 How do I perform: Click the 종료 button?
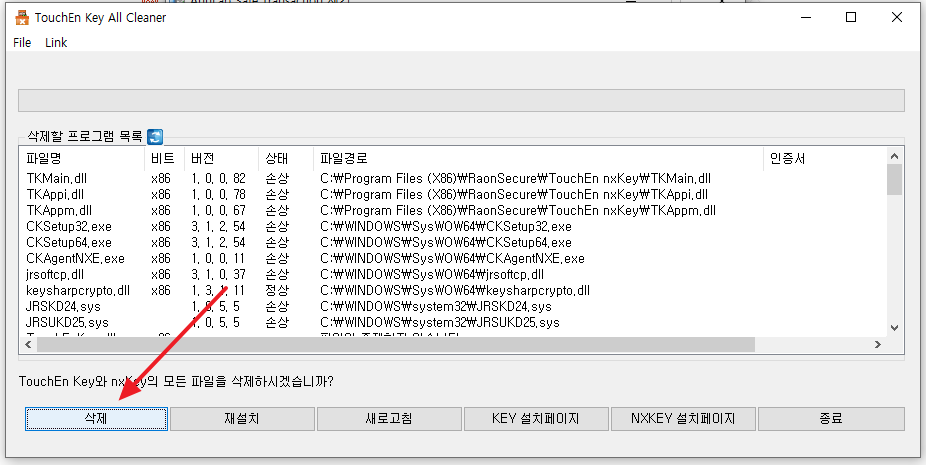pos(831,419)
